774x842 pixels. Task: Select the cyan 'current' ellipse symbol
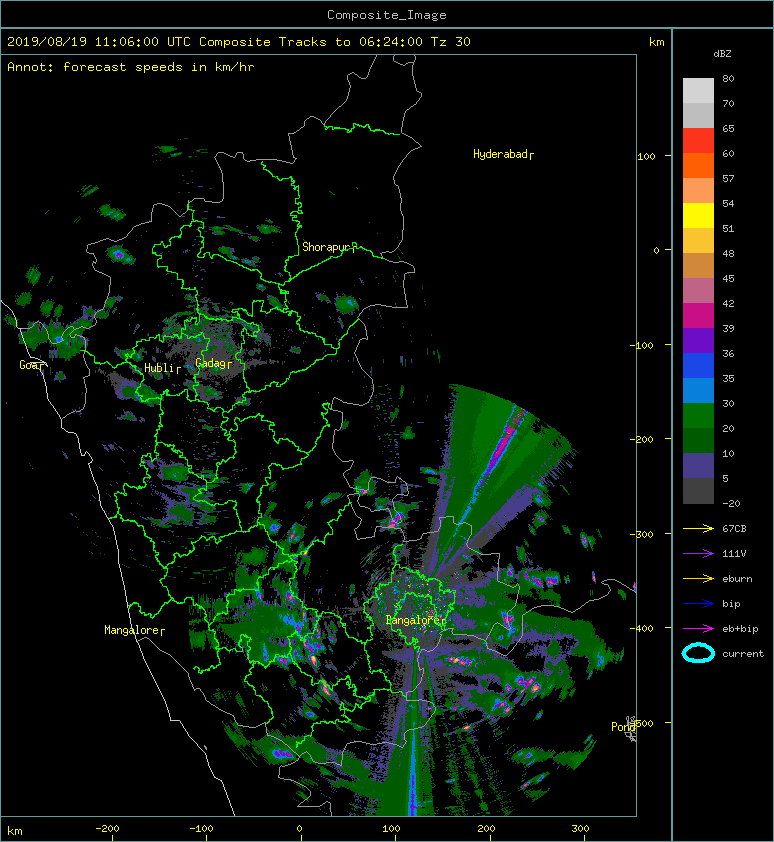coord(698,653)
